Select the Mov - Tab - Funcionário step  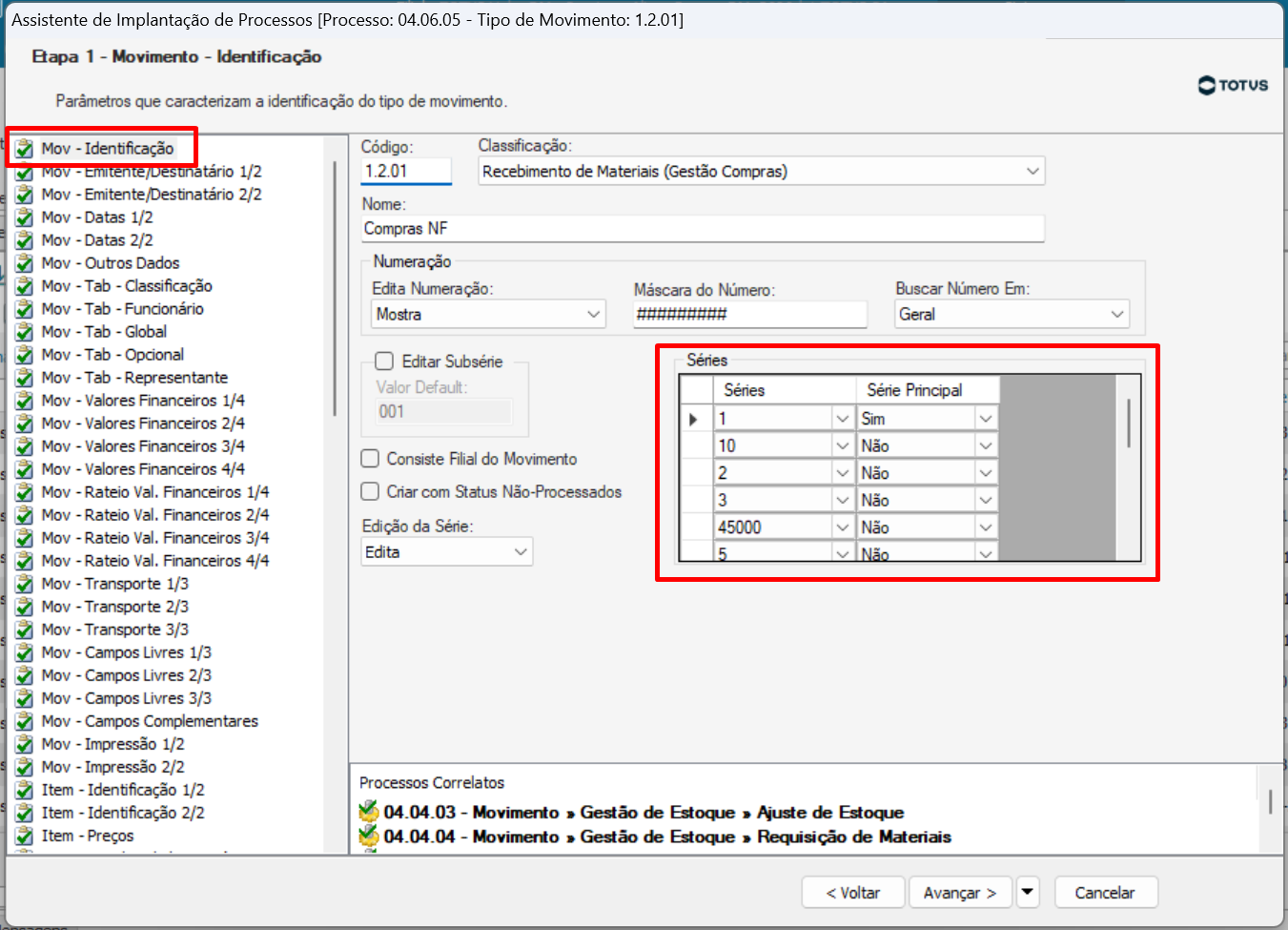pyautogui.click(x=122, y=309)
